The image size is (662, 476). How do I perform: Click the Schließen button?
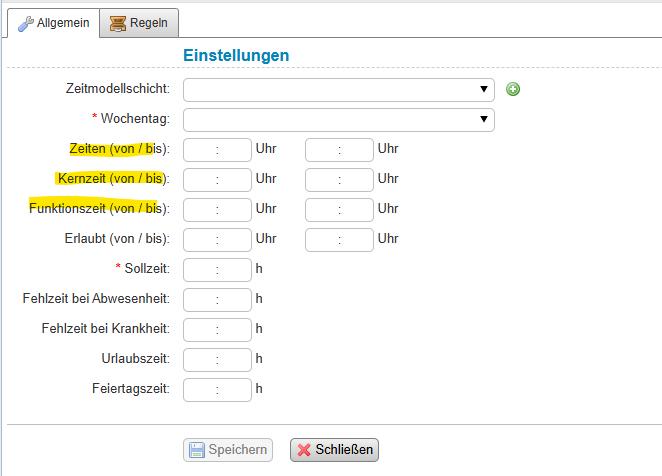(x=334, y=450)
